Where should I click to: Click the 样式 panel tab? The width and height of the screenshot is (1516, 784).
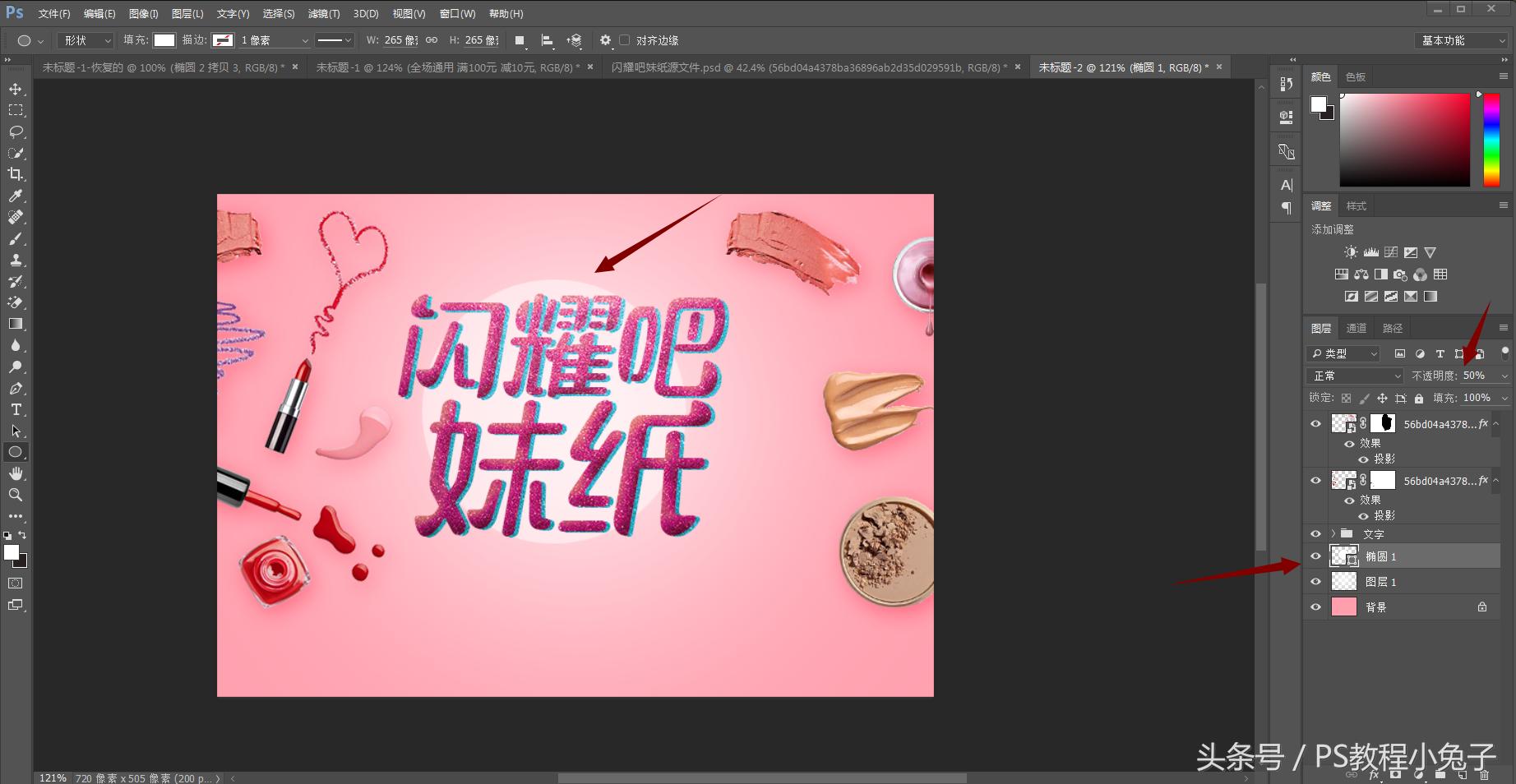pyautogui.click(x=1356, y=205)
